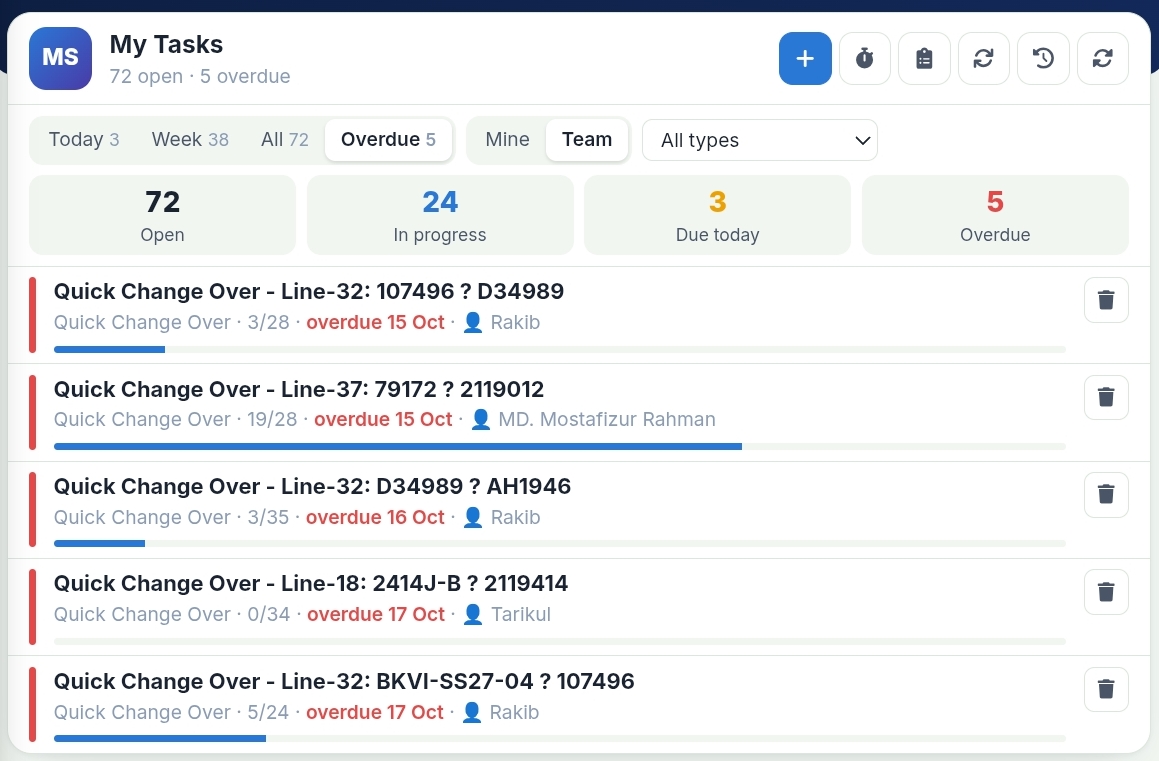Delete the Line-32: BKVI-SS27-04 ? 107496 task

pyautogui.click(x=1106, y=689)
